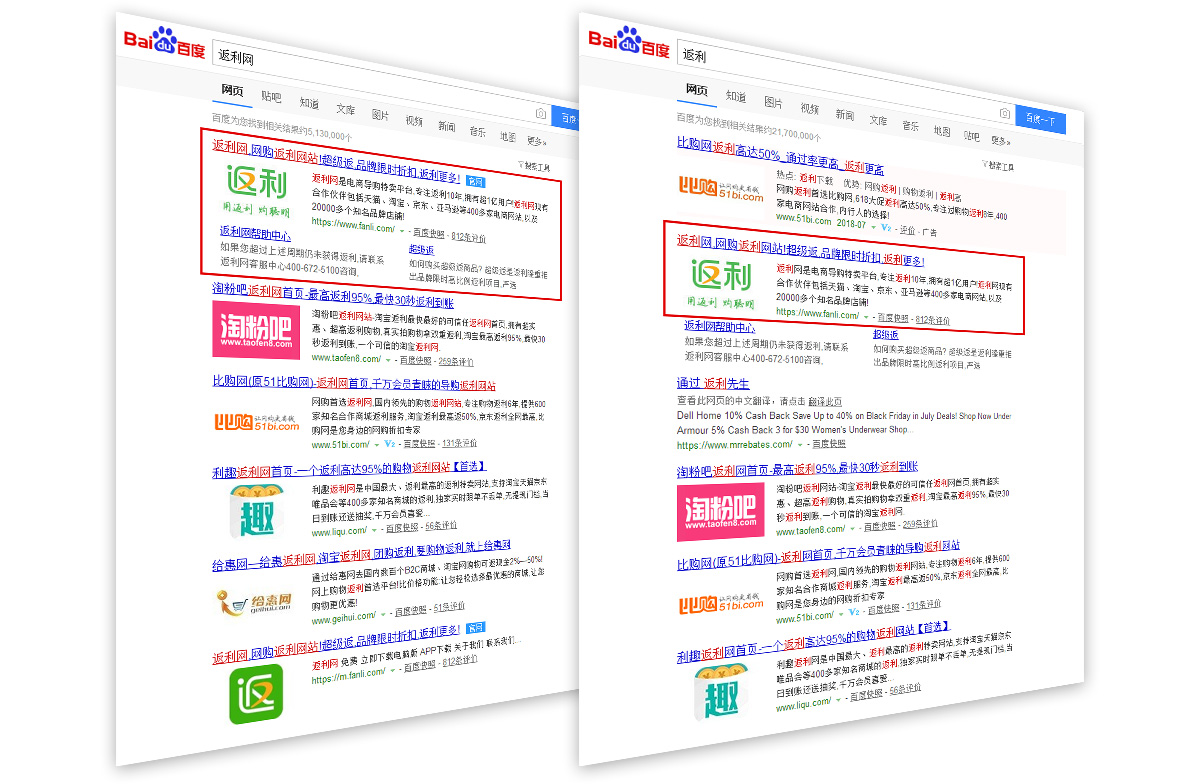This screenshot has height=784, width=1200.
Task: Click the green 返 app icon at bottom left
Action: (256, 694)
